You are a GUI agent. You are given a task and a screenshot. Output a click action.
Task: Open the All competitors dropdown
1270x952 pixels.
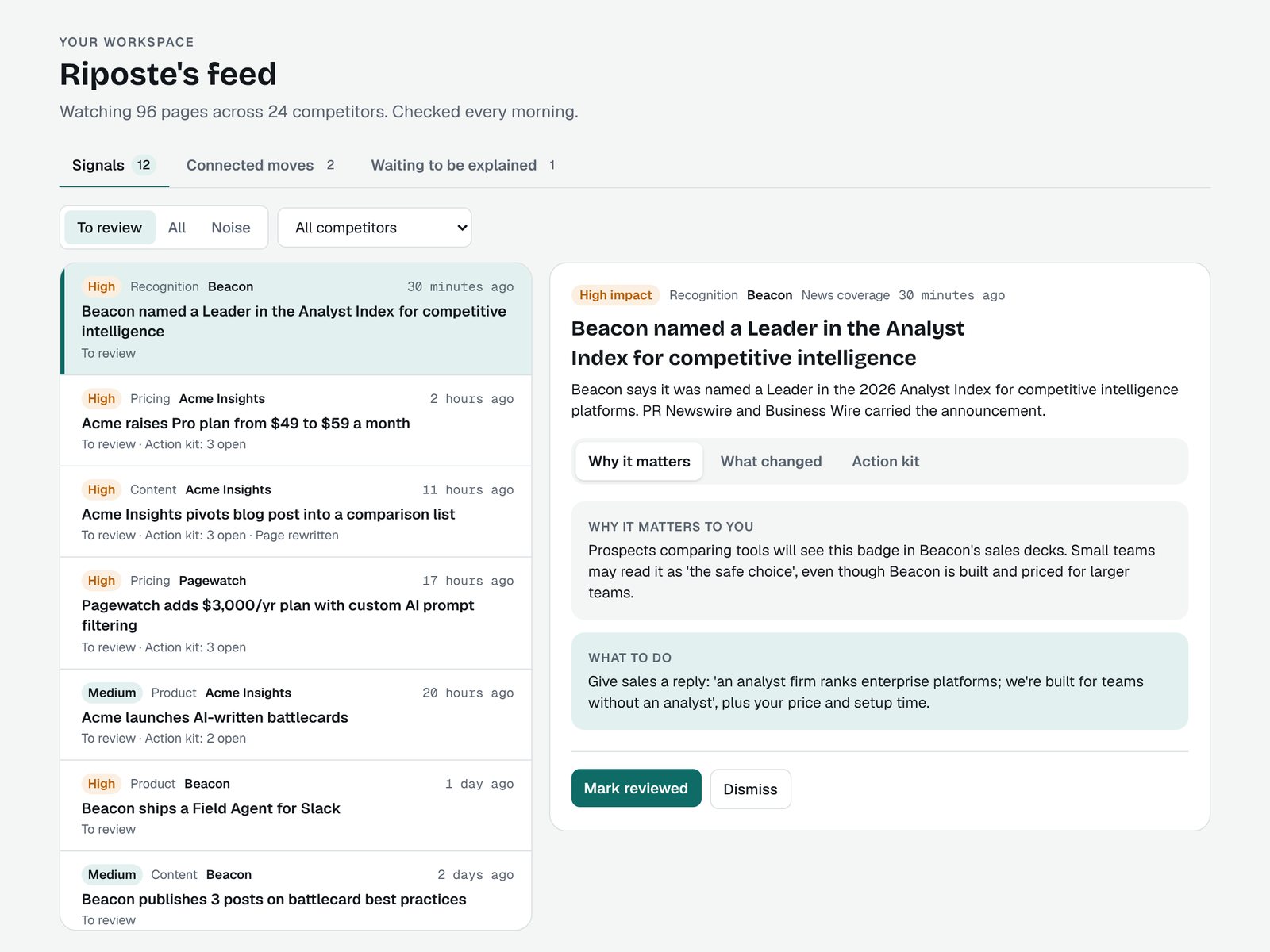tap(375, 228)
